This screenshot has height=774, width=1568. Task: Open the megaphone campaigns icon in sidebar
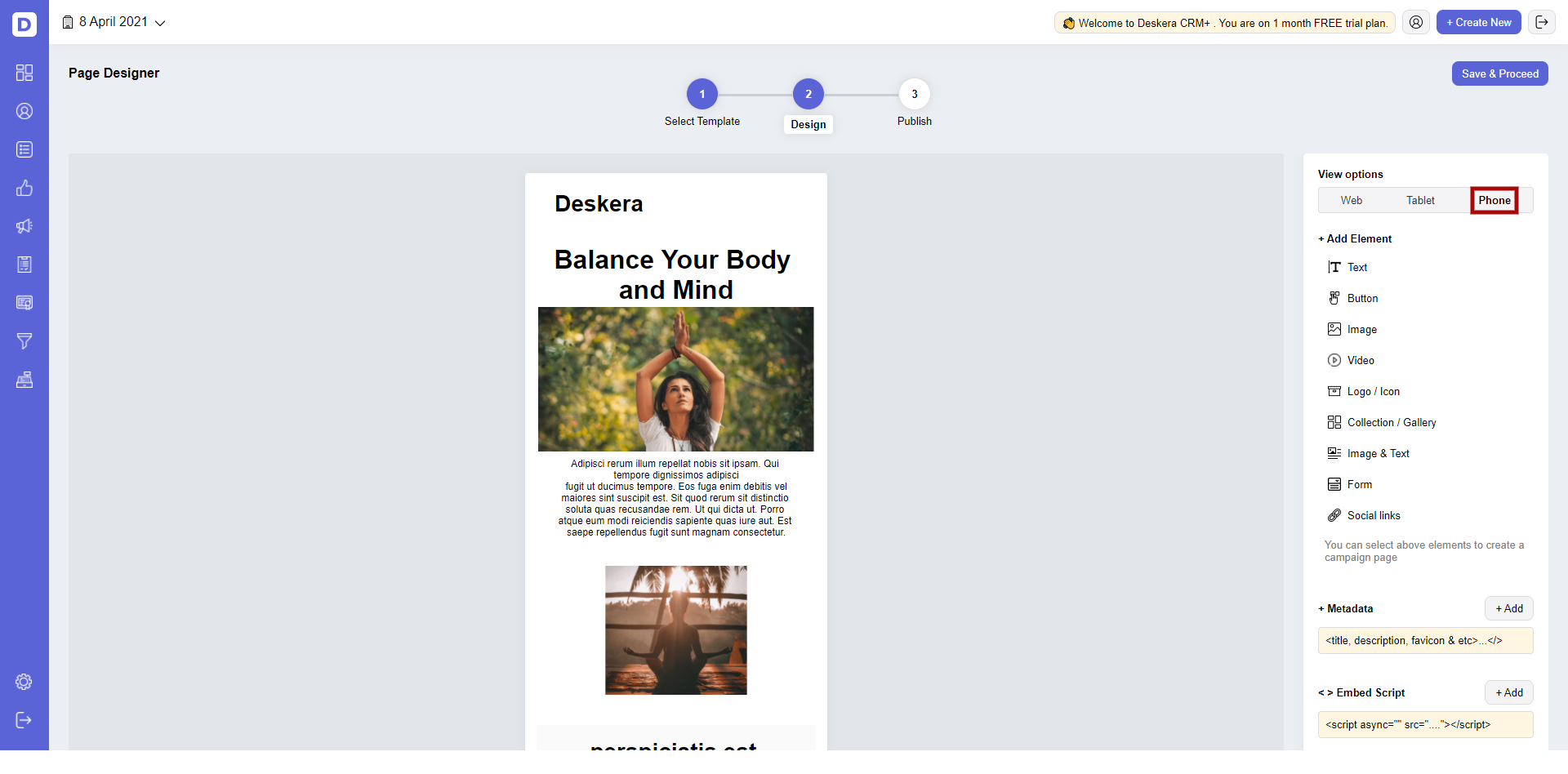(24, 226)
